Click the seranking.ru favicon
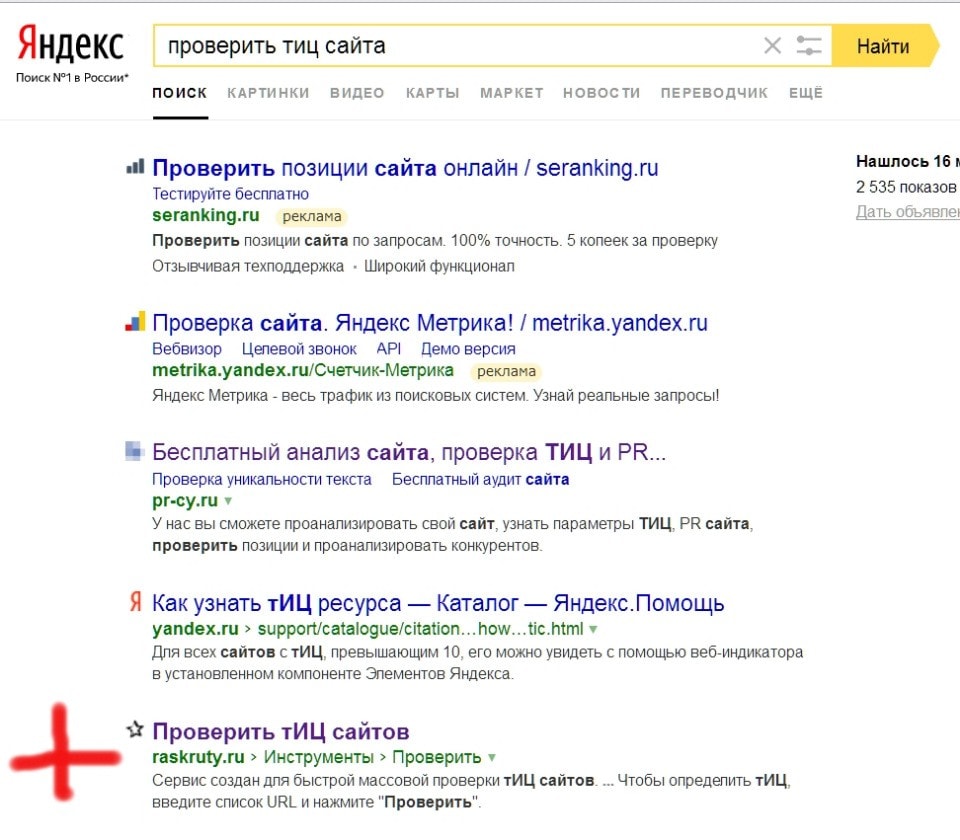The image size is (960, 840). coord(135,167)
